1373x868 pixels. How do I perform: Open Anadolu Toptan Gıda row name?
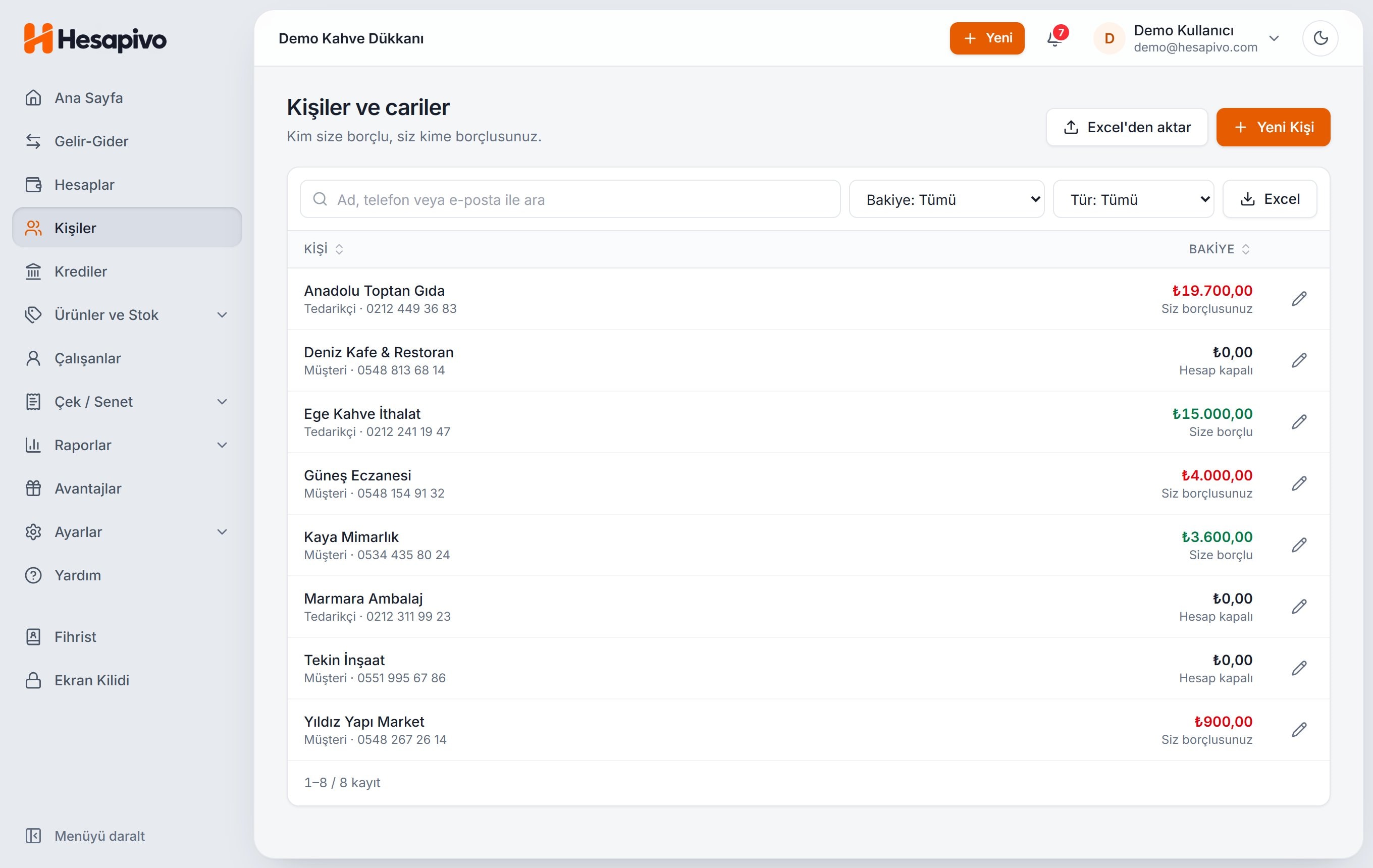click(x=374, y=291)
